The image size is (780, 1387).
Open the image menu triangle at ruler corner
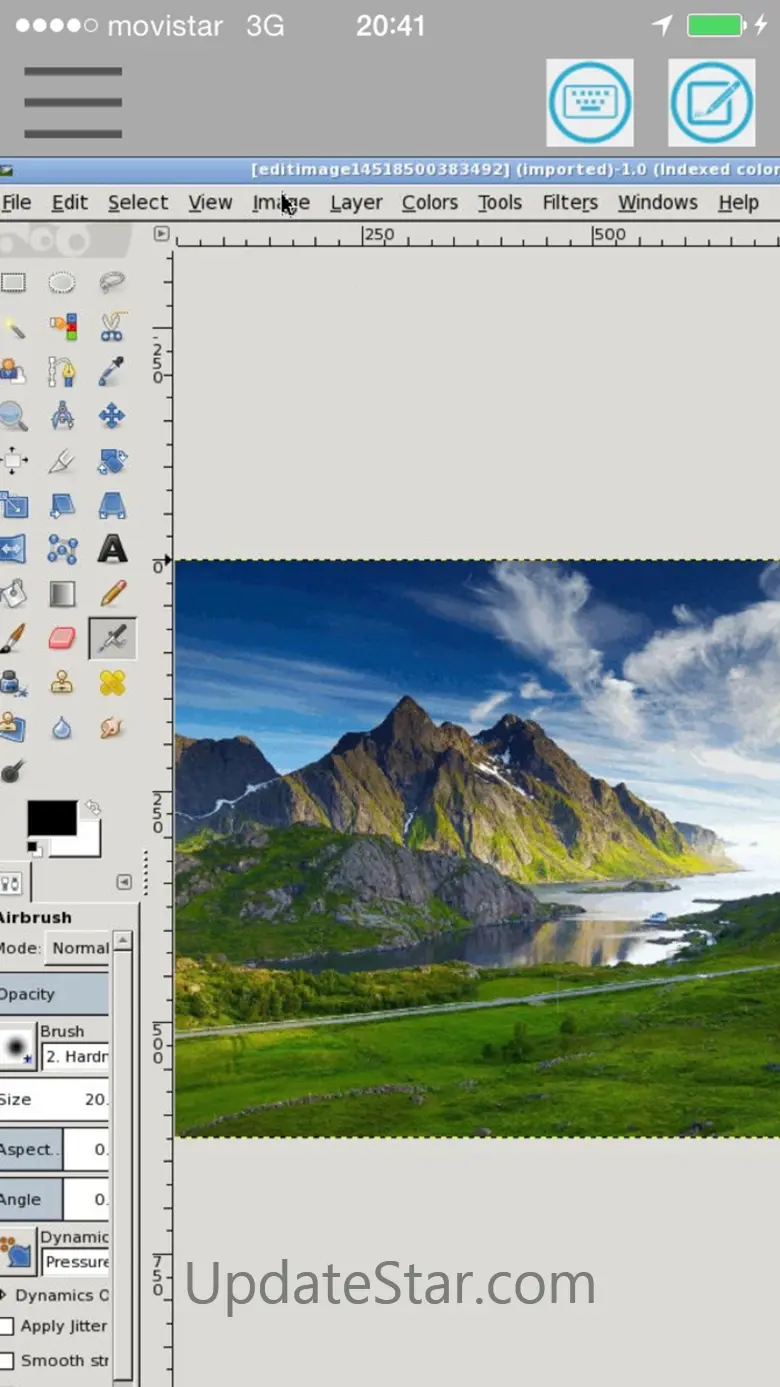point(161,234)
